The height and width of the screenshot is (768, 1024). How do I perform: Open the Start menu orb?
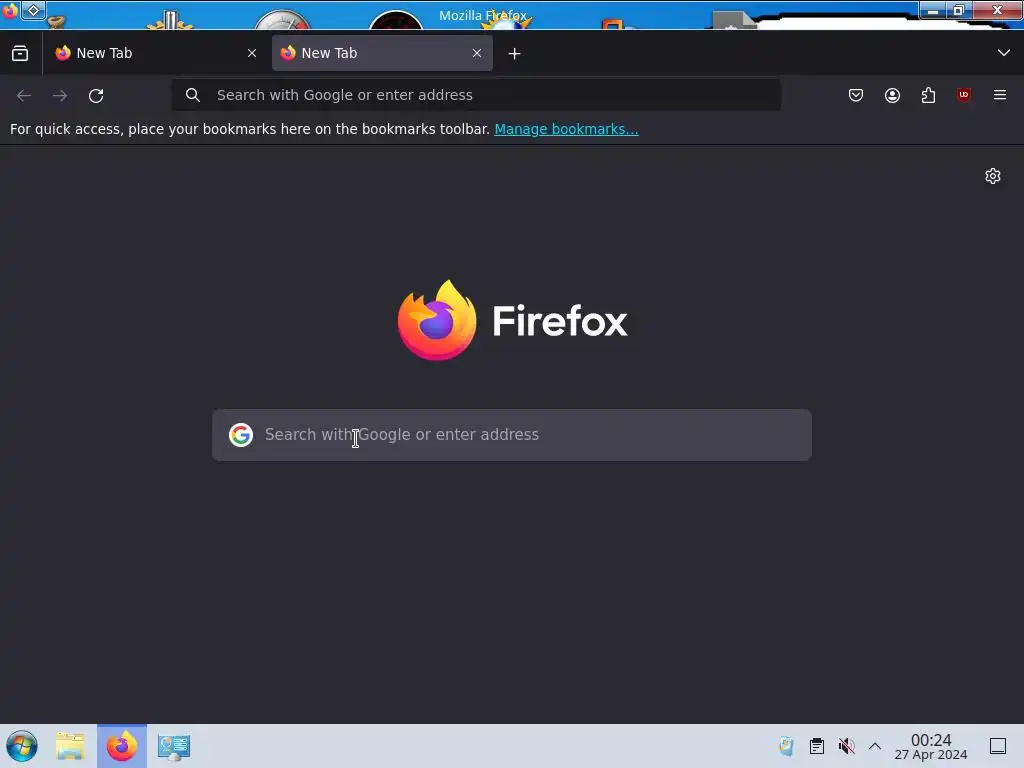(x=22, y=746)
